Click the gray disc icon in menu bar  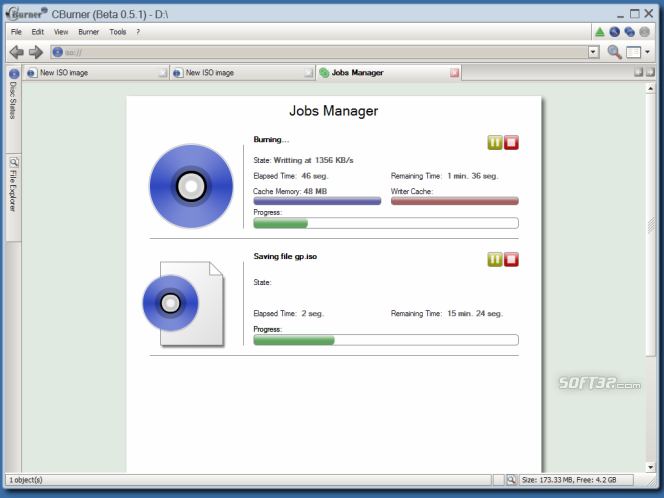645,32
